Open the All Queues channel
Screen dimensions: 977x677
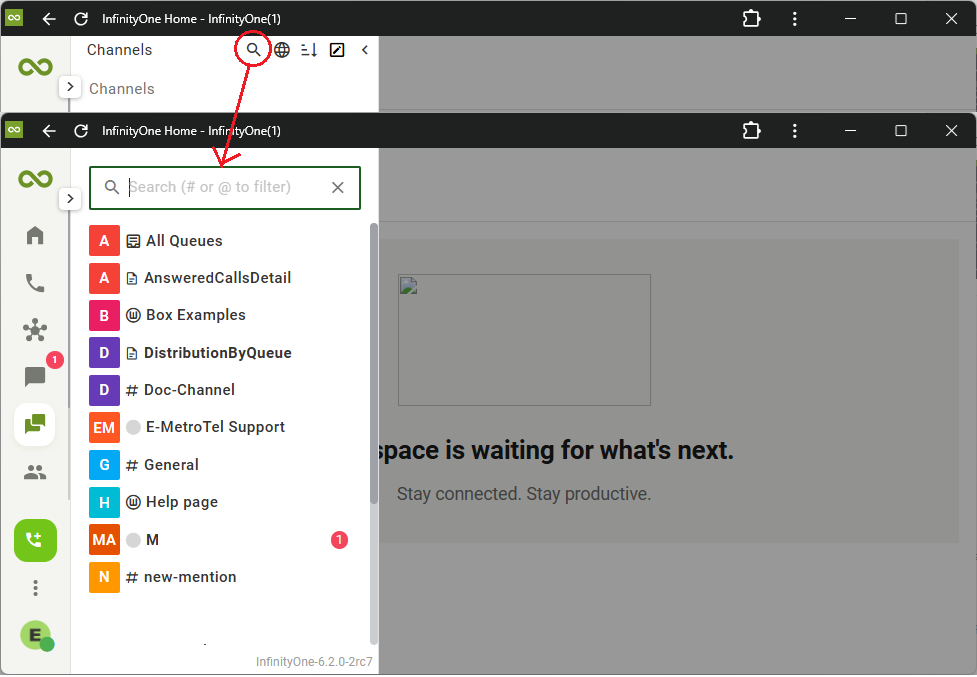pos(225,241)
